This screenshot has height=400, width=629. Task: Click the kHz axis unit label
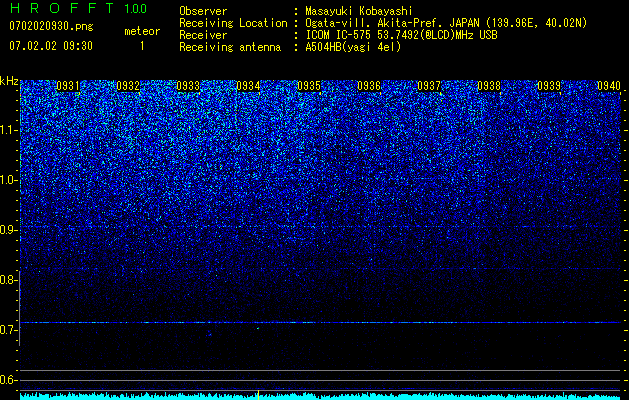(x=9, y=81)
